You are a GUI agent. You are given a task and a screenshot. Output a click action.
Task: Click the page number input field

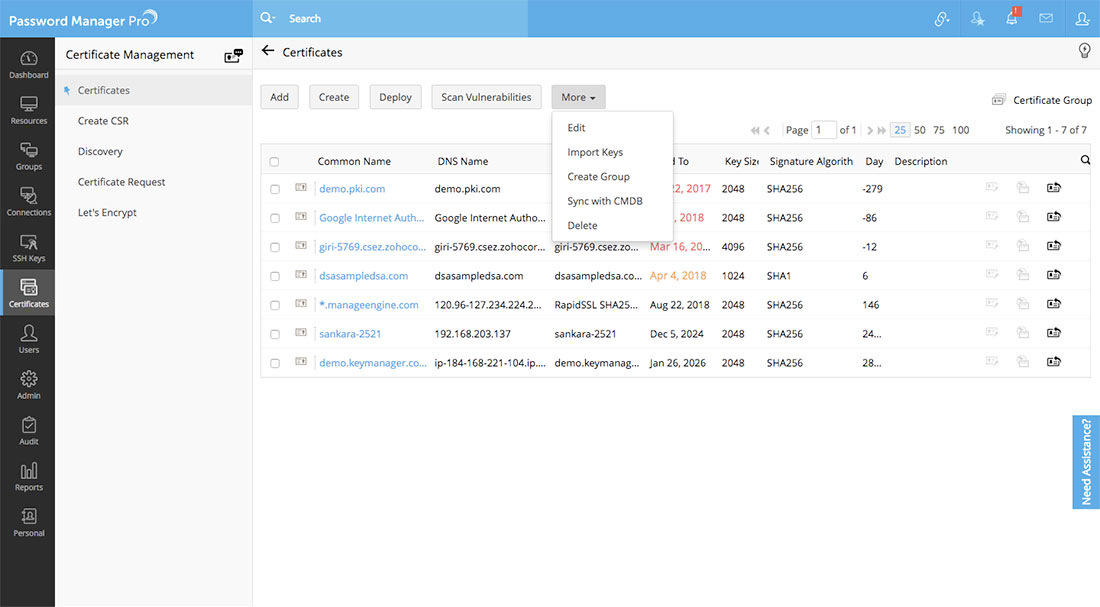click(824, 130)
